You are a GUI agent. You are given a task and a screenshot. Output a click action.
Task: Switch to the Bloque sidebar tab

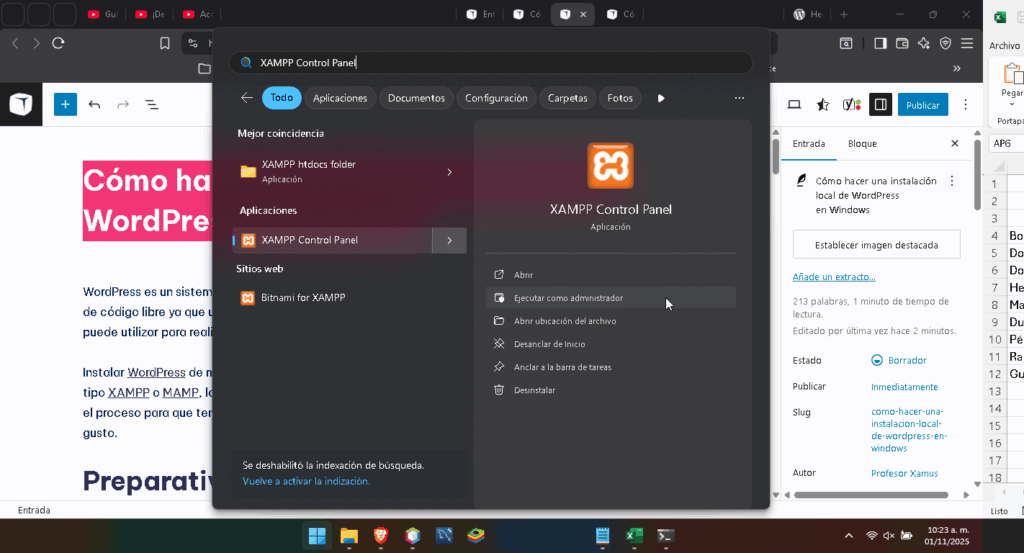point(862,144)
